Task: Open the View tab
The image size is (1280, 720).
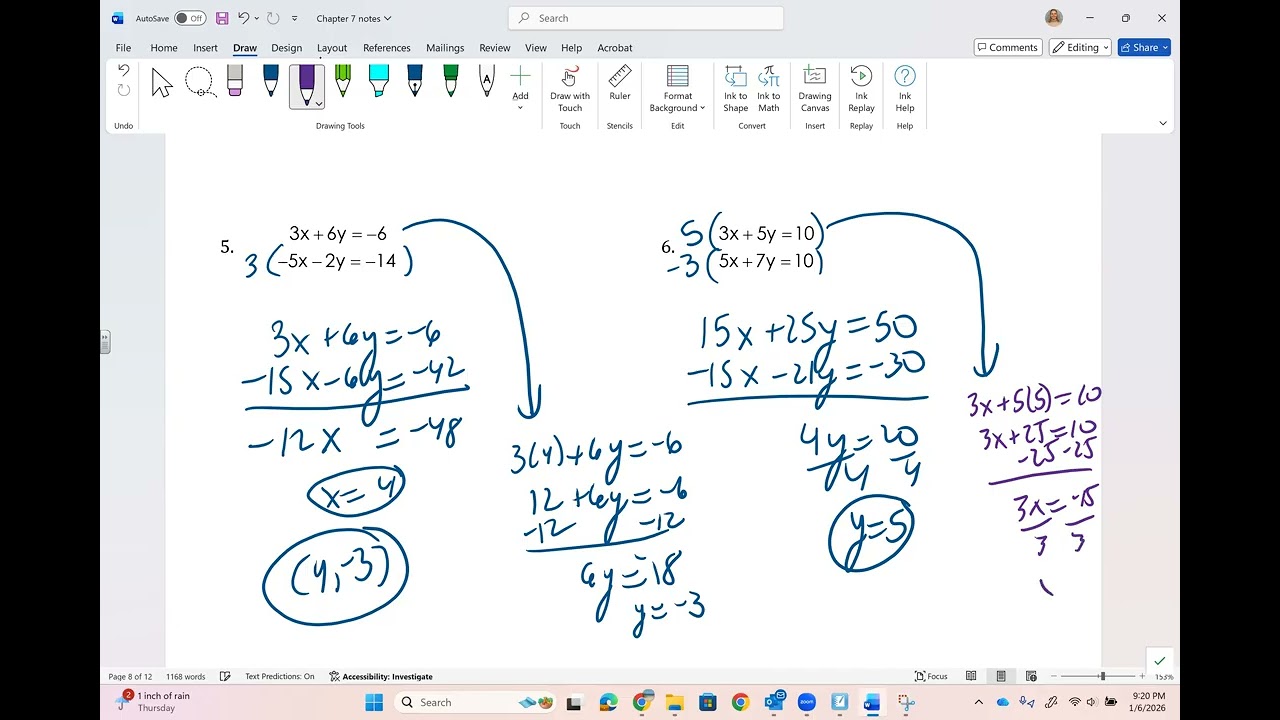Action: (536, 47)
